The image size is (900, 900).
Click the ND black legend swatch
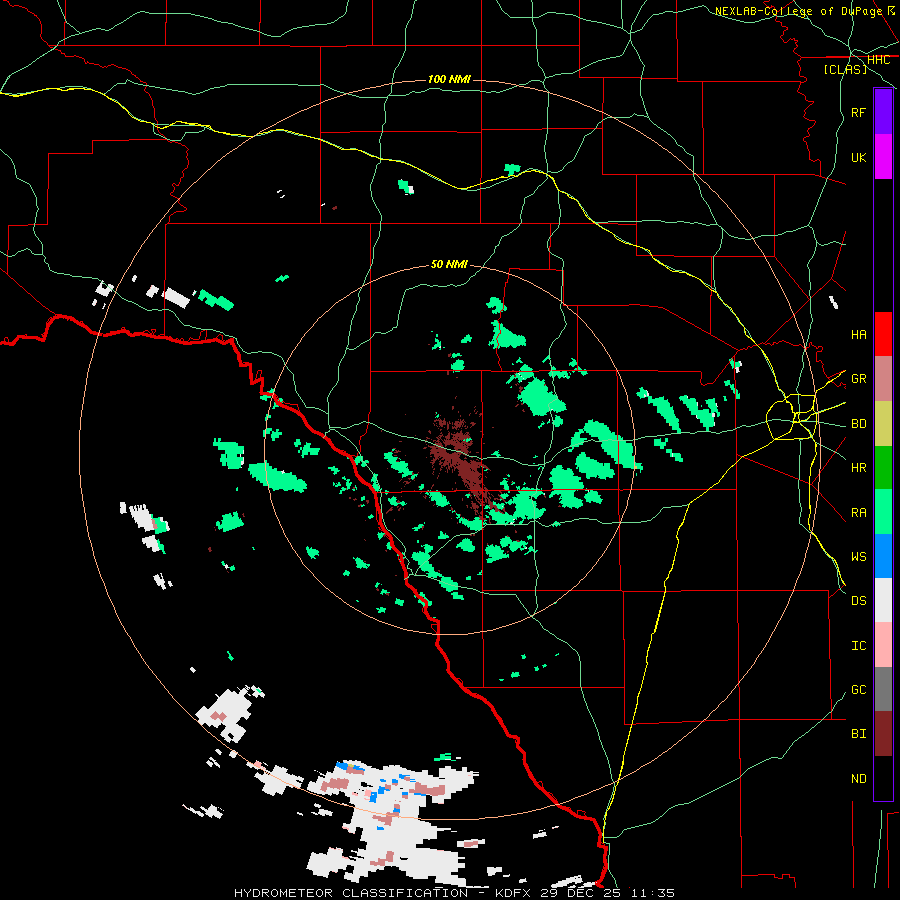tap(883, 778)
